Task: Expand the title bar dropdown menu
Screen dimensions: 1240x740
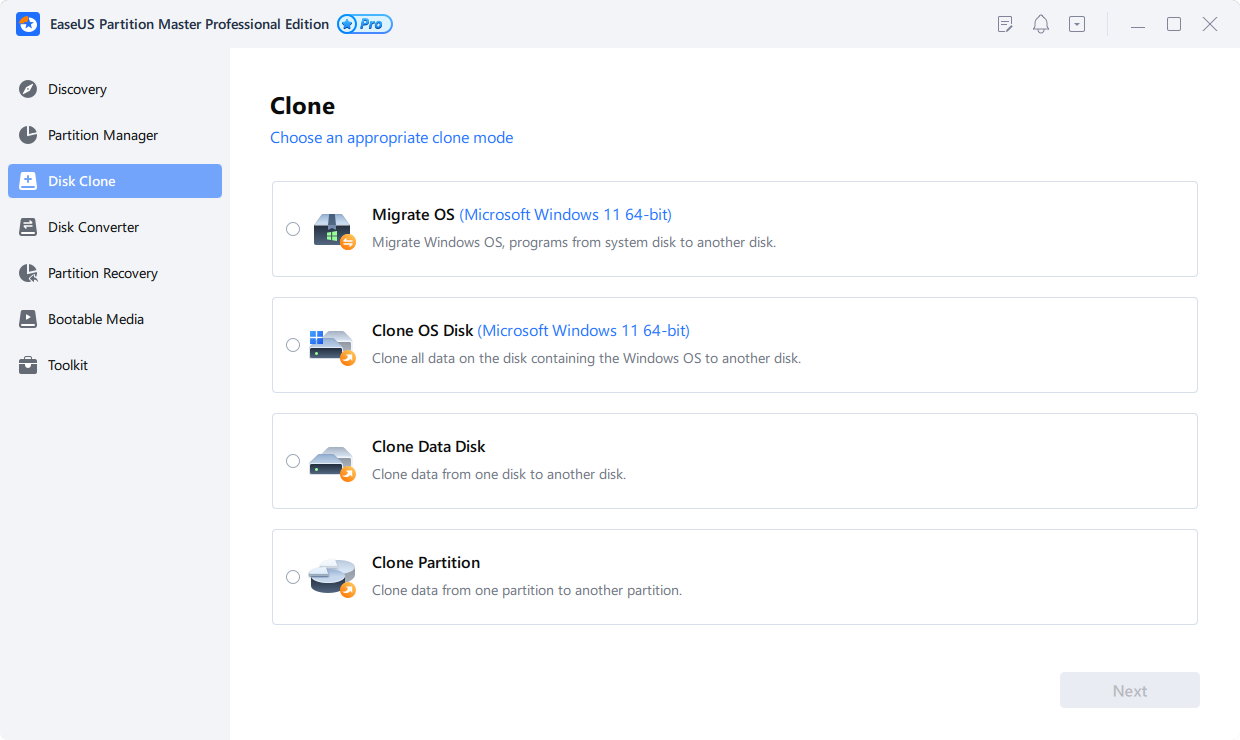Action: click(x=1076, y=23)
